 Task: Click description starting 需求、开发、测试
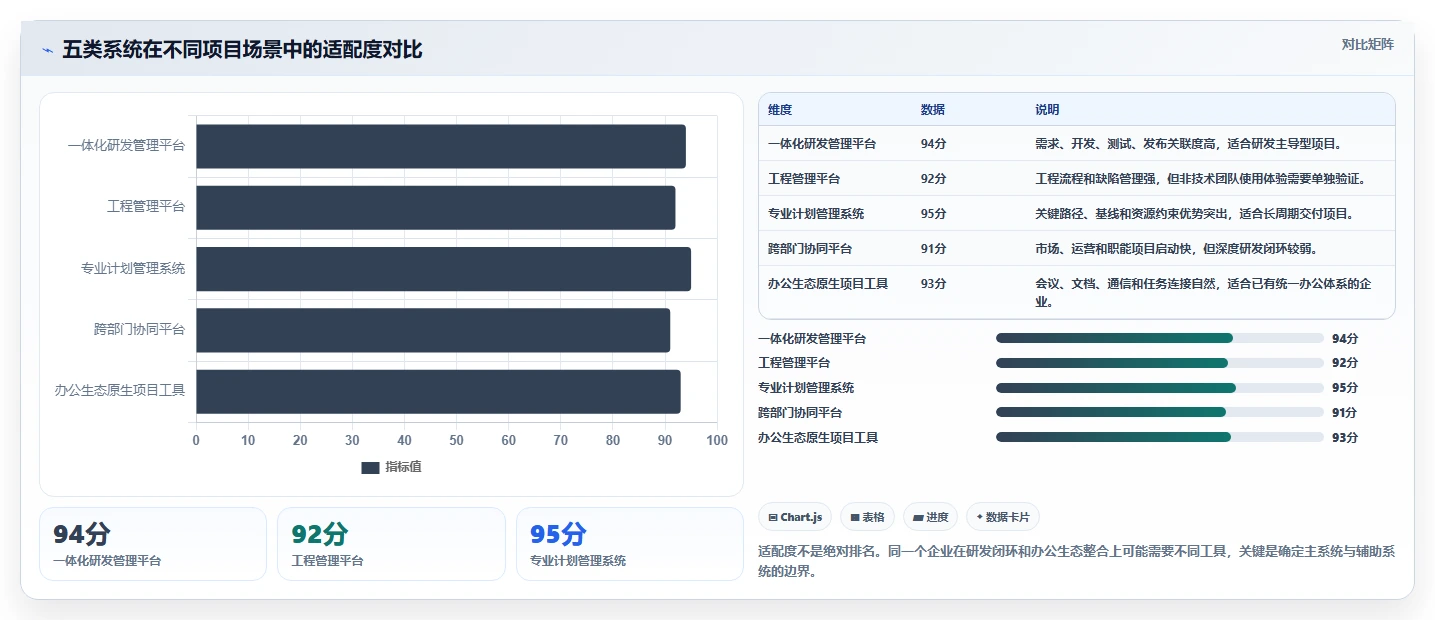pos(1188,144)
